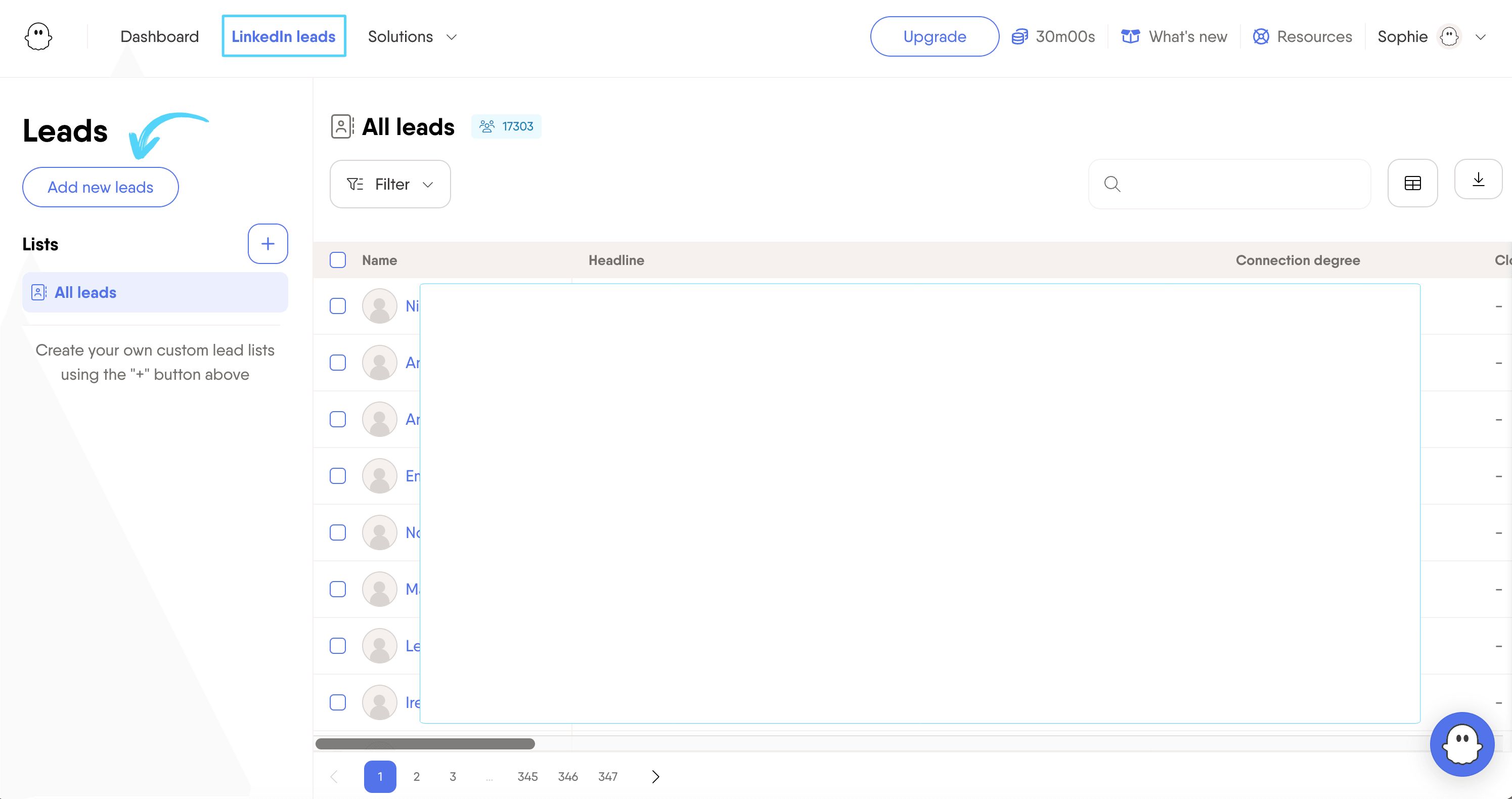Toggle the select-all header checkbox
Image resolution: width=1512 pixels, height=799 pixels.
click(337, 260)
